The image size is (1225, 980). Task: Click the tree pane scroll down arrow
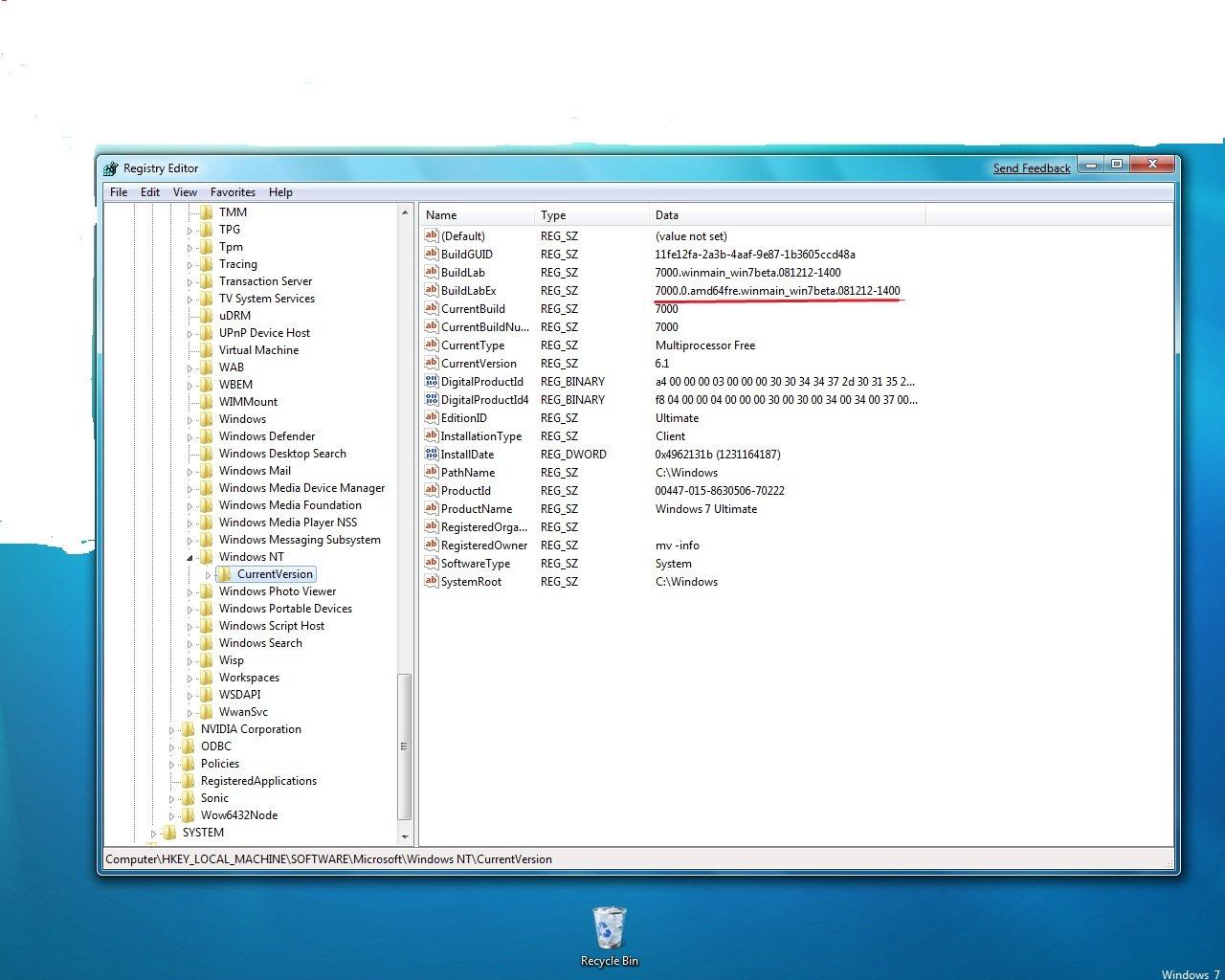[405, 836]
